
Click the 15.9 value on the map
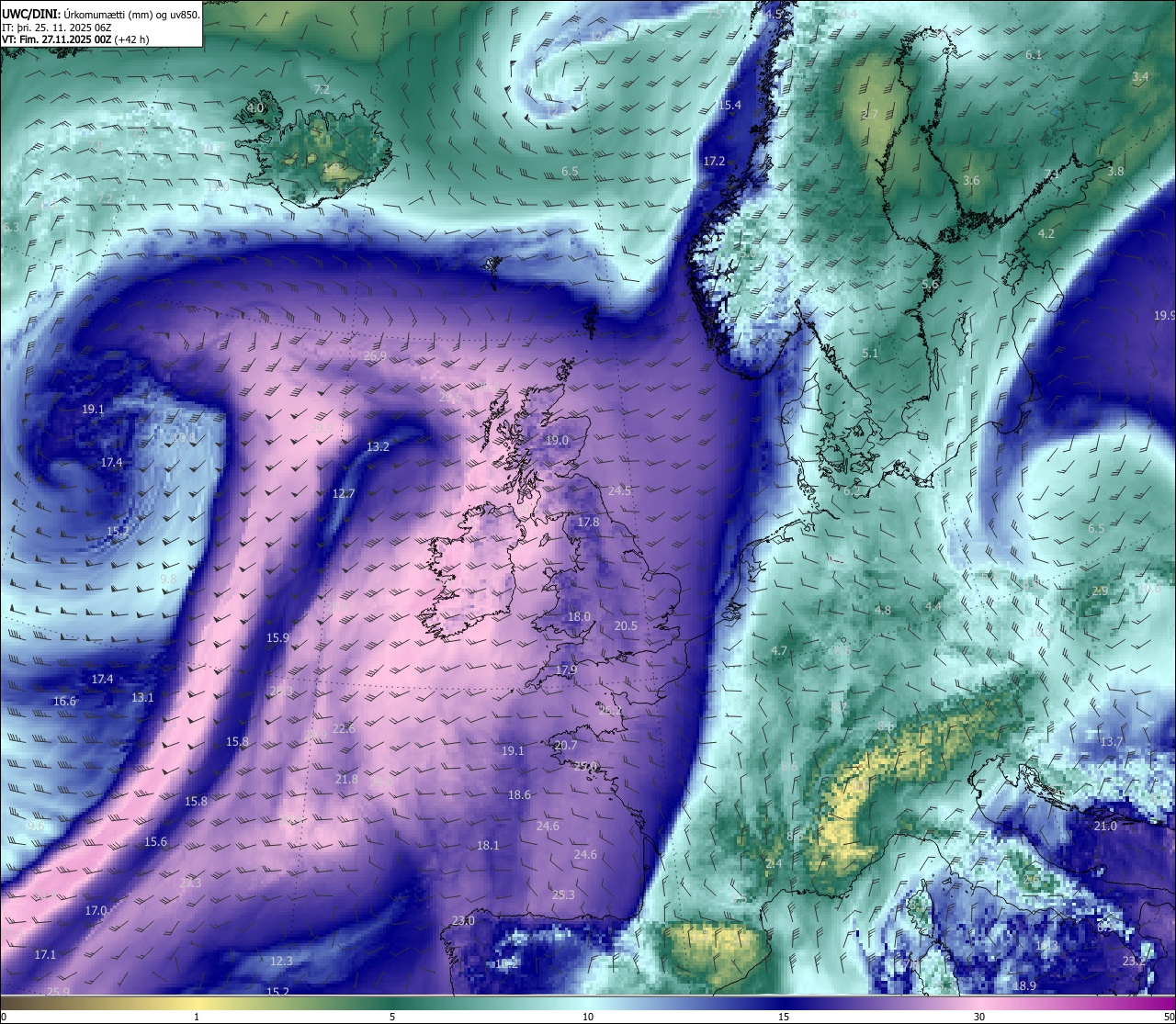pos(277,638)
